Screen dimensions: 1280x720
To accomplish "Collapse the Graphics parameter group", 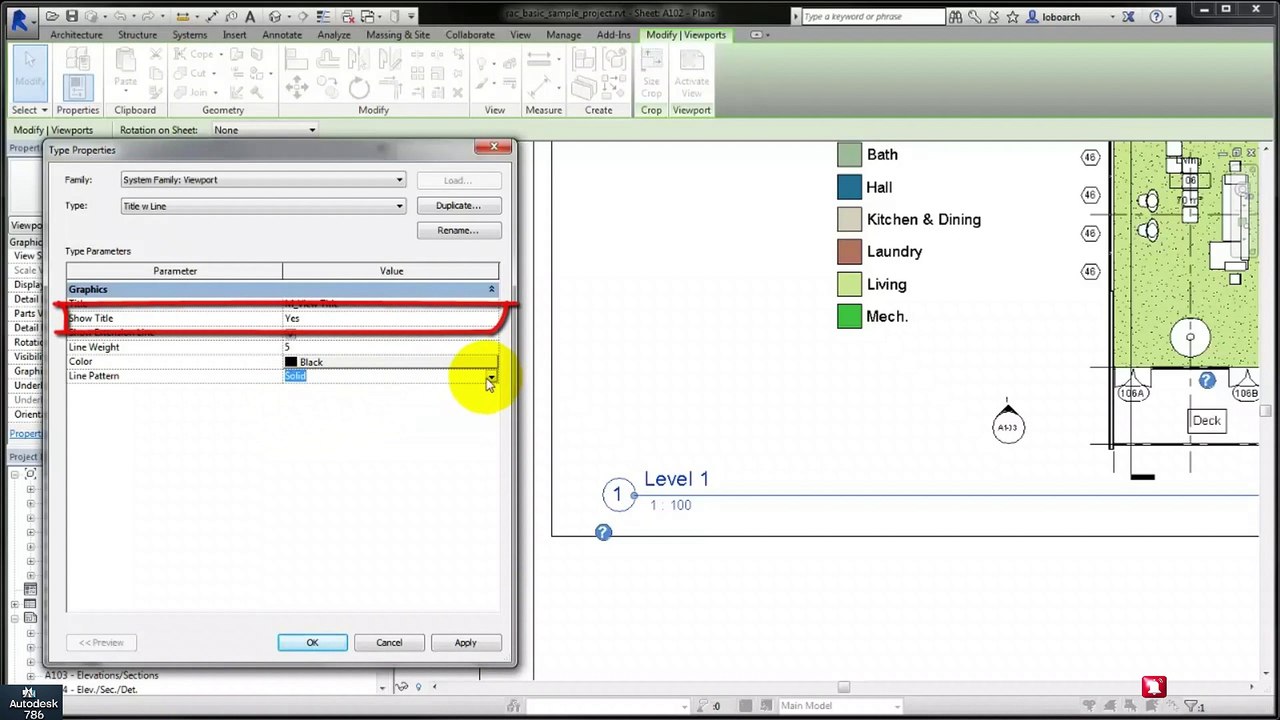I will [x=491, y=289].
